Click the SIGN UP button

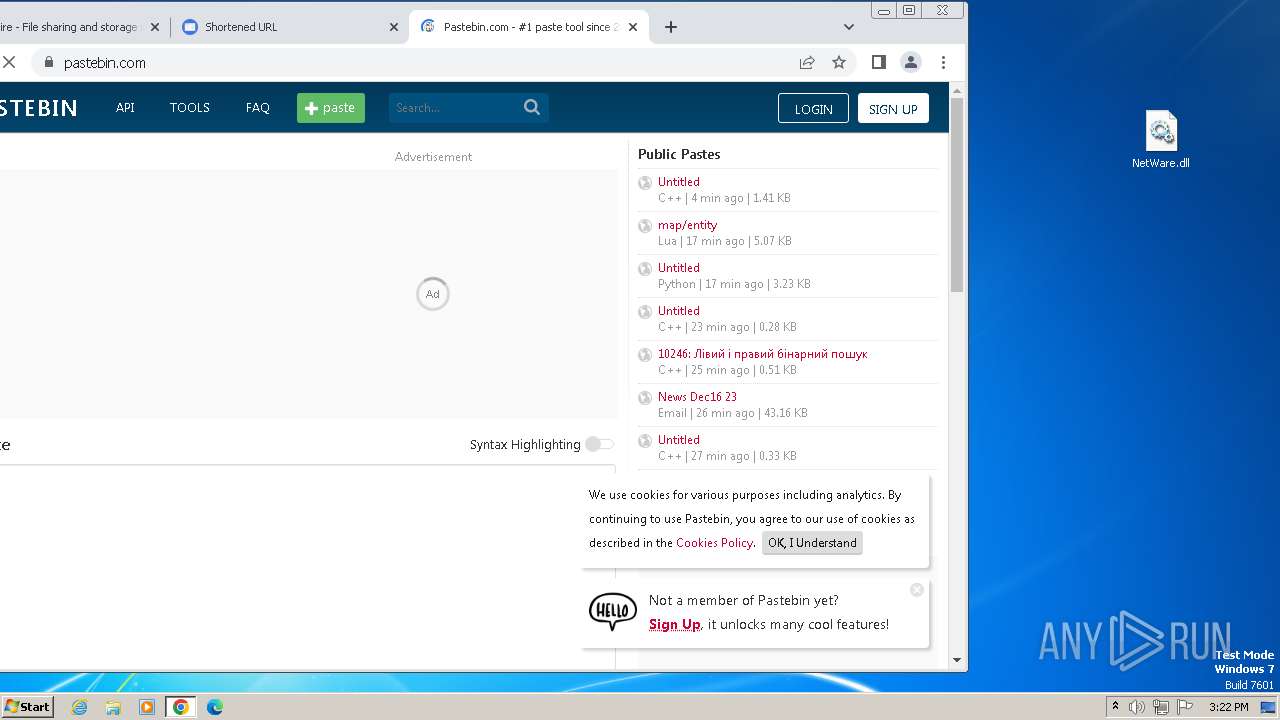(x=893, y=108)
